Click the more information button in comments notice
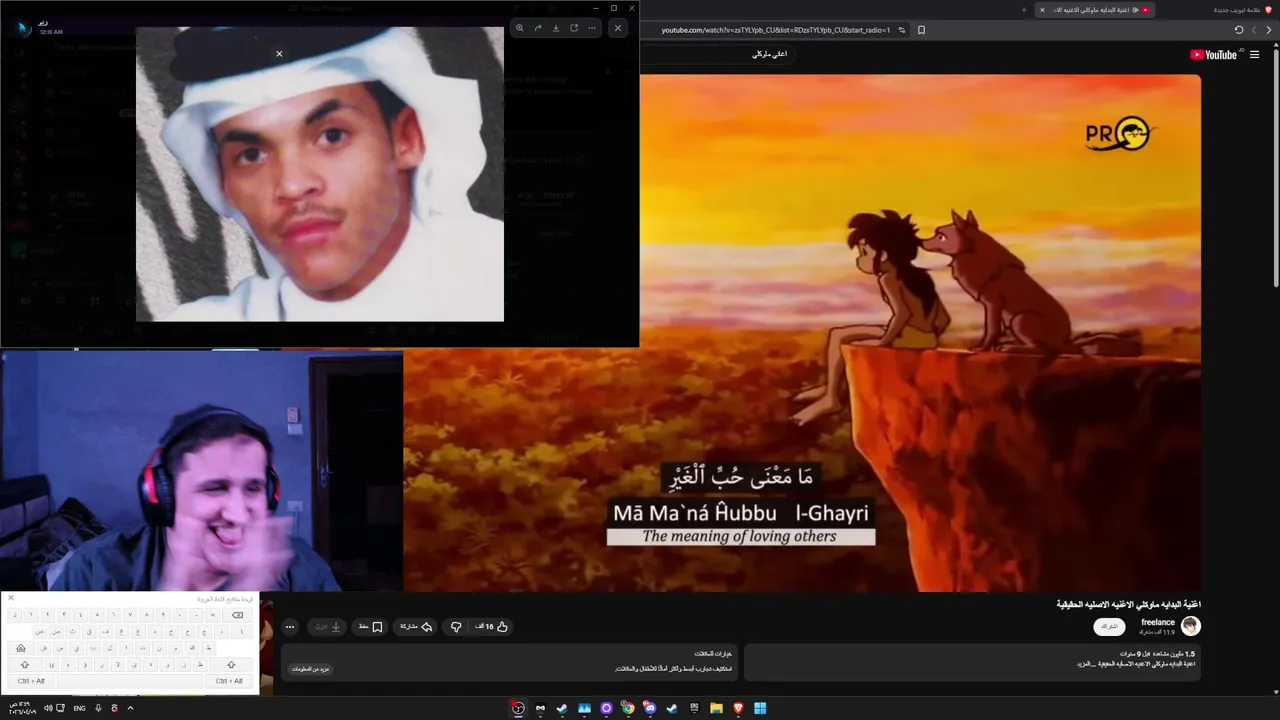The height and width of the screenshot is (720, 1280). point(308,668)
